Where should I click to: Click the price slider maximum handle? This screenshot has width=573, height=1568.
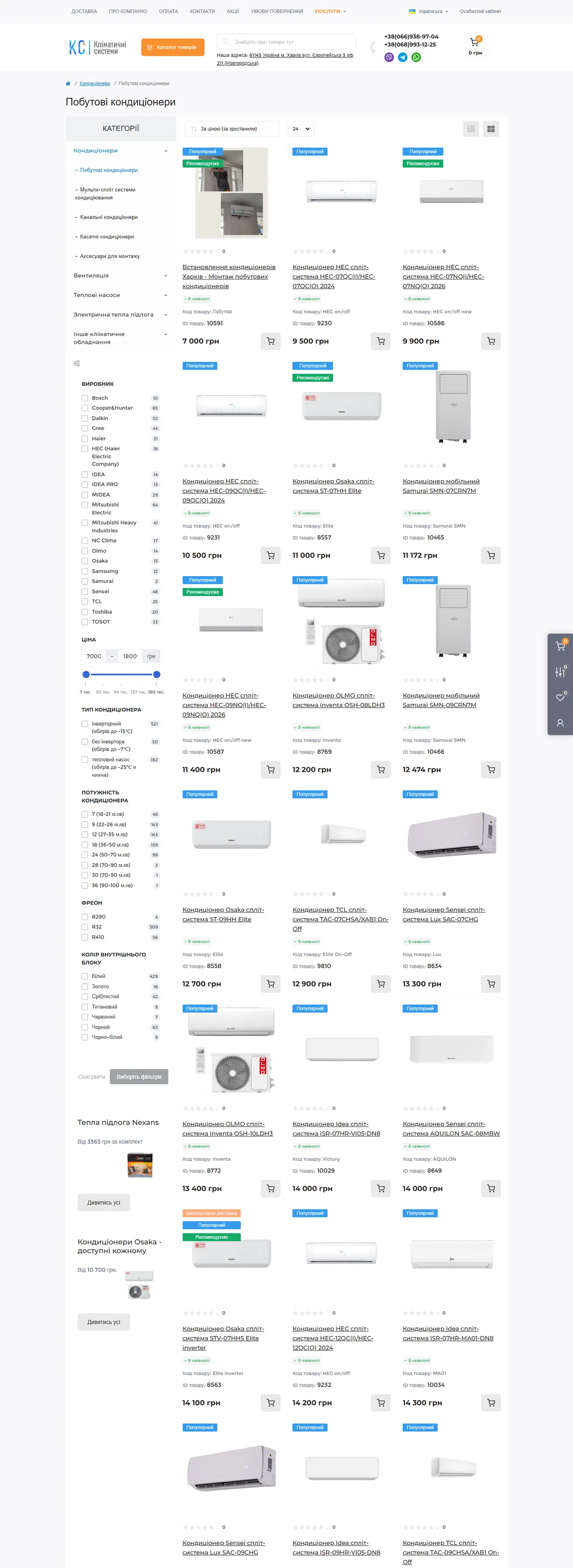(x=156, y=674)
